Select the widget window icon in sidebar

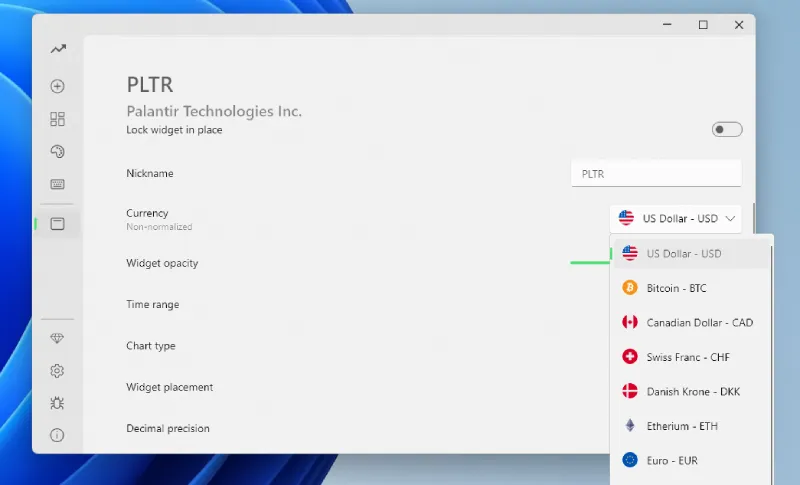click(58, 224)
